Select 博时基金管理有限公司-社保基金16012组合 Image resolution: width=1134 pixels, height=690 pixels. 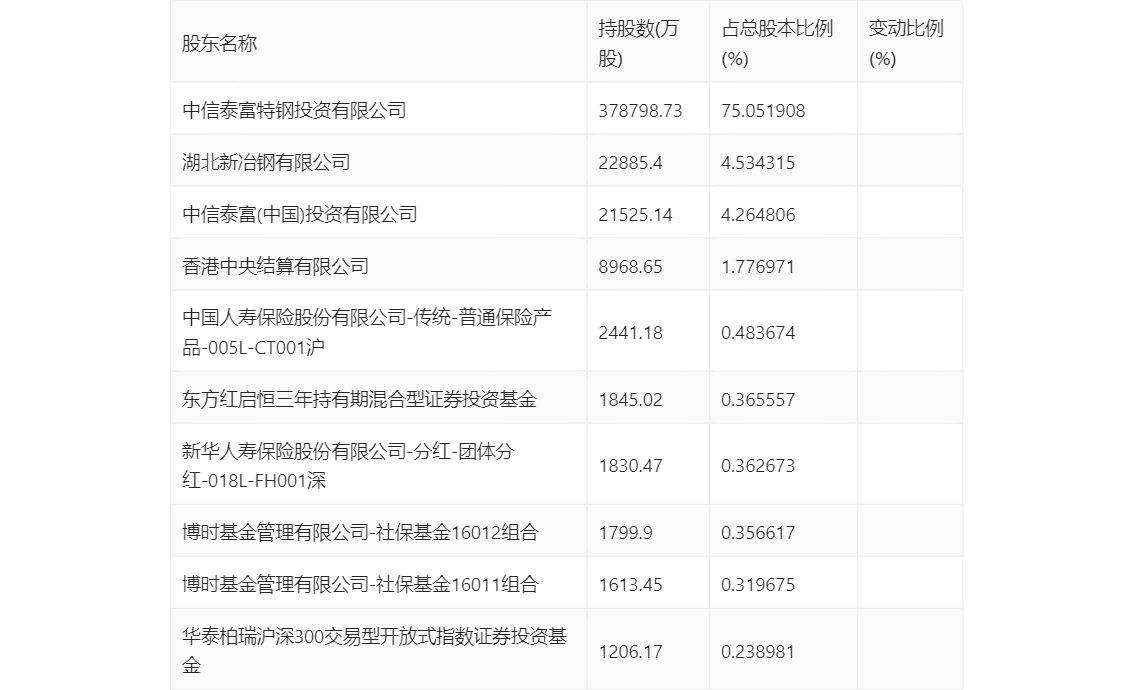coord(360,532)
